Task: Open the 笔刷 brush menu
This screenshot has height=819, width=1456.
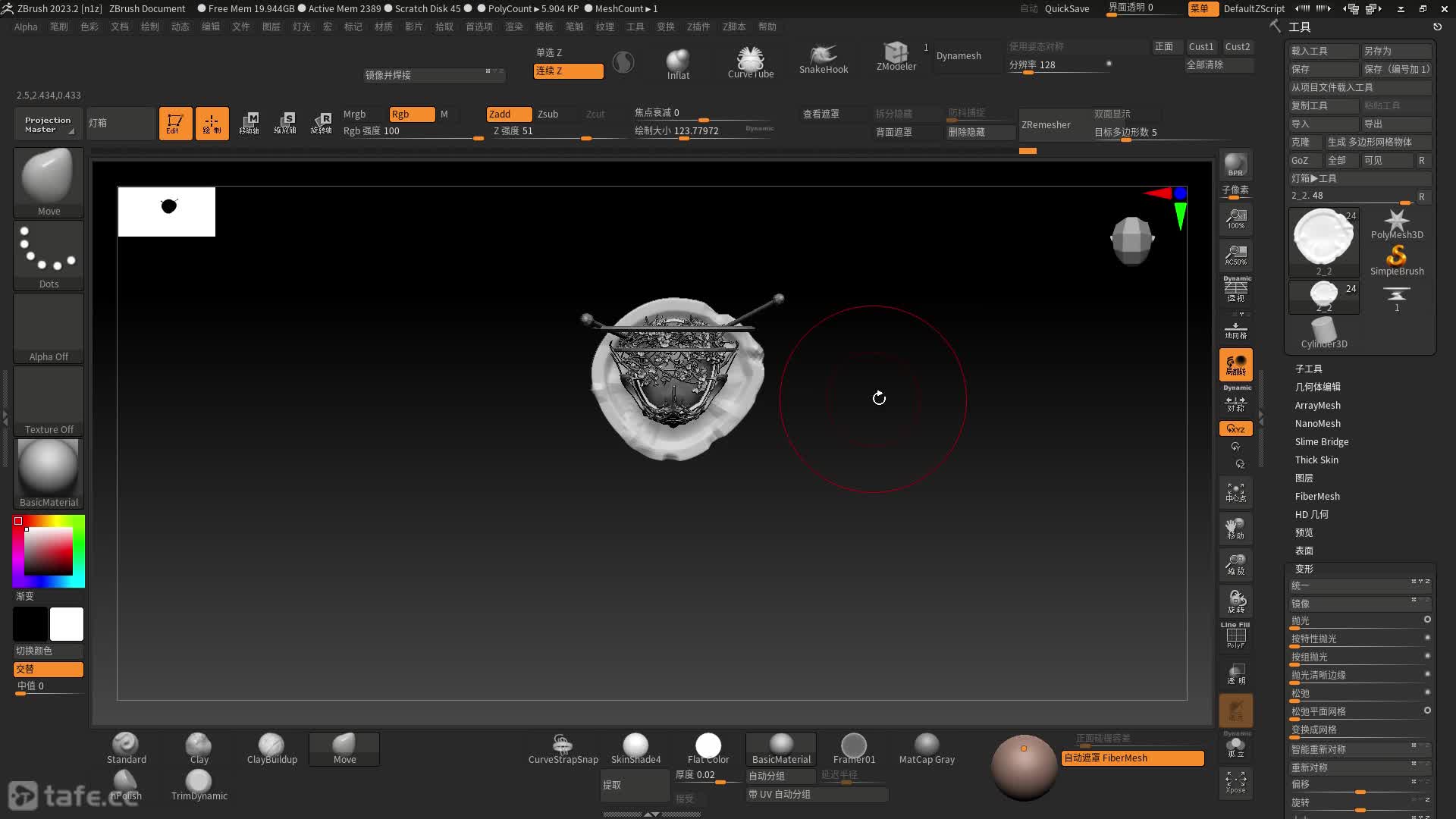Action: pyautogui.click(x=58, y=27)
